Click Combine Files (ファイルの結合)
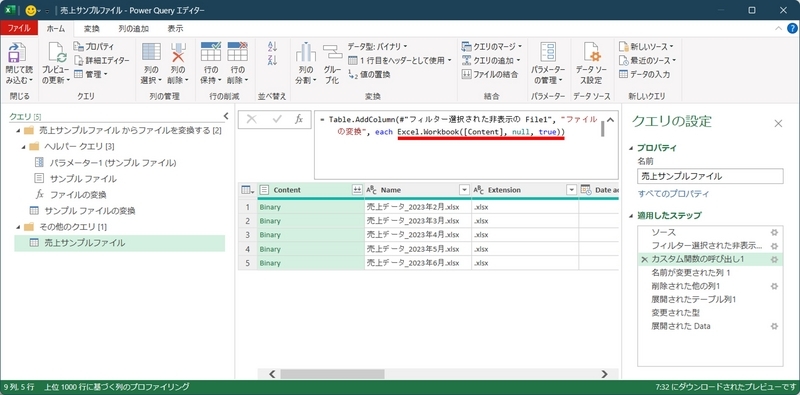The width and height of the screenshot is (800, 395). [490, 74]
